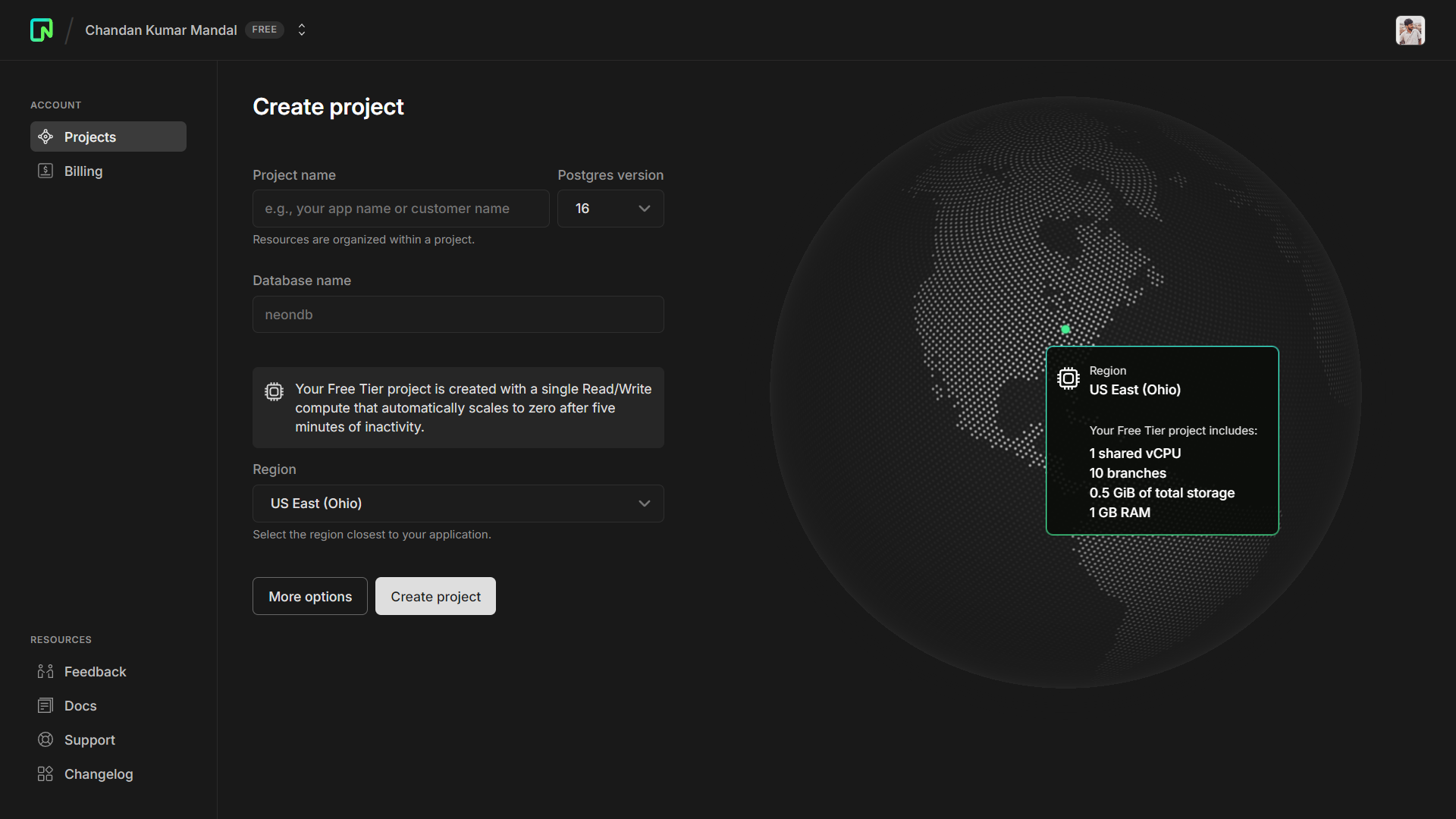The height and width of the screenshot is (819, 1456).
Task: Click the Projects sidebar icon
Action: click(45, 136)
